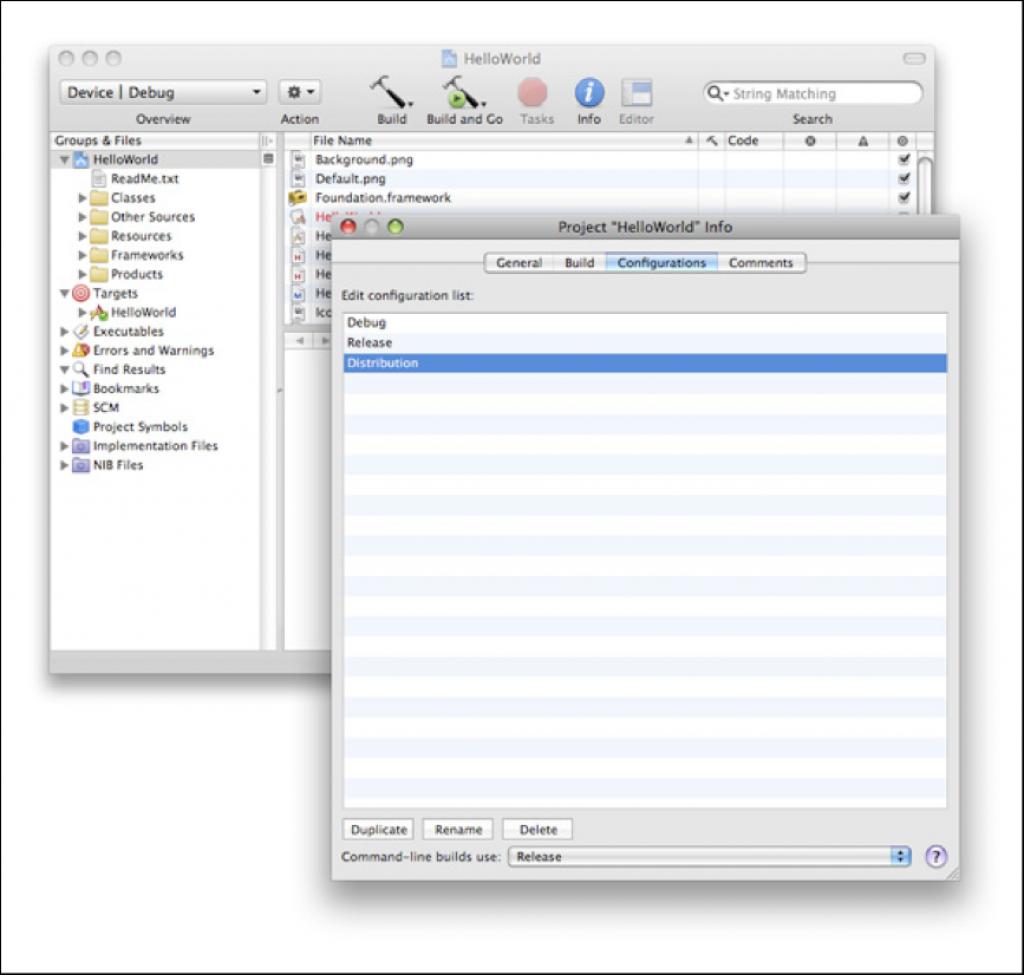The width and height of the screenshot is (1024, 975).
Task: Toggle target checkbox for Foundation.framework
Action: click(904, 197)
